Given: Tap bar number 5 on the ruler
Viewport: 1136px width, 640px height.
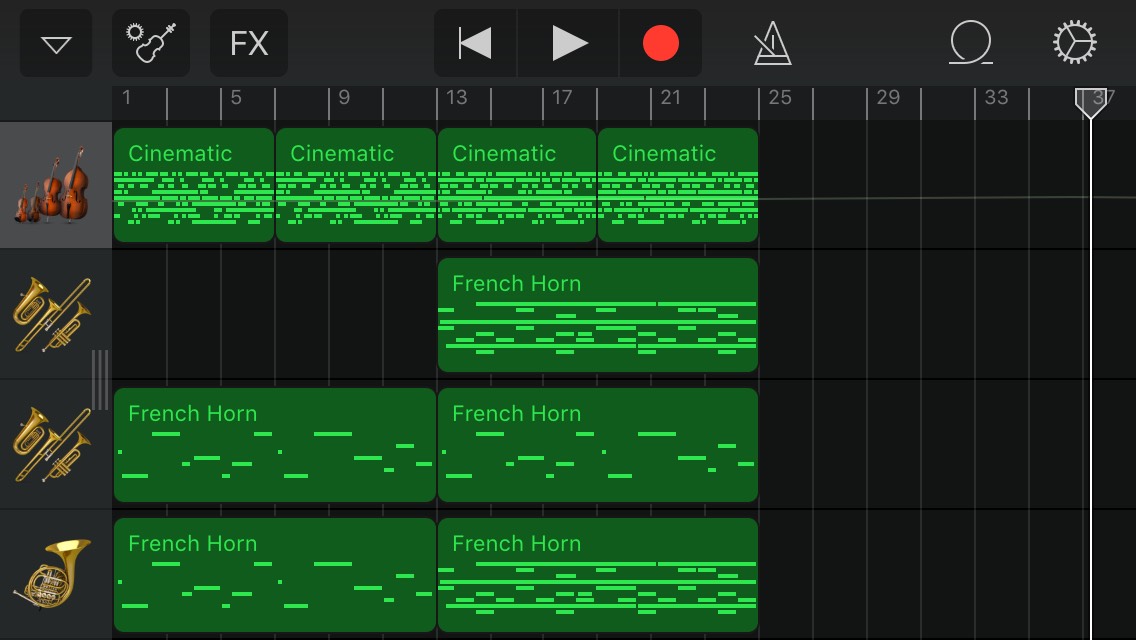Looking at the screenshot, I should [236, 97].
